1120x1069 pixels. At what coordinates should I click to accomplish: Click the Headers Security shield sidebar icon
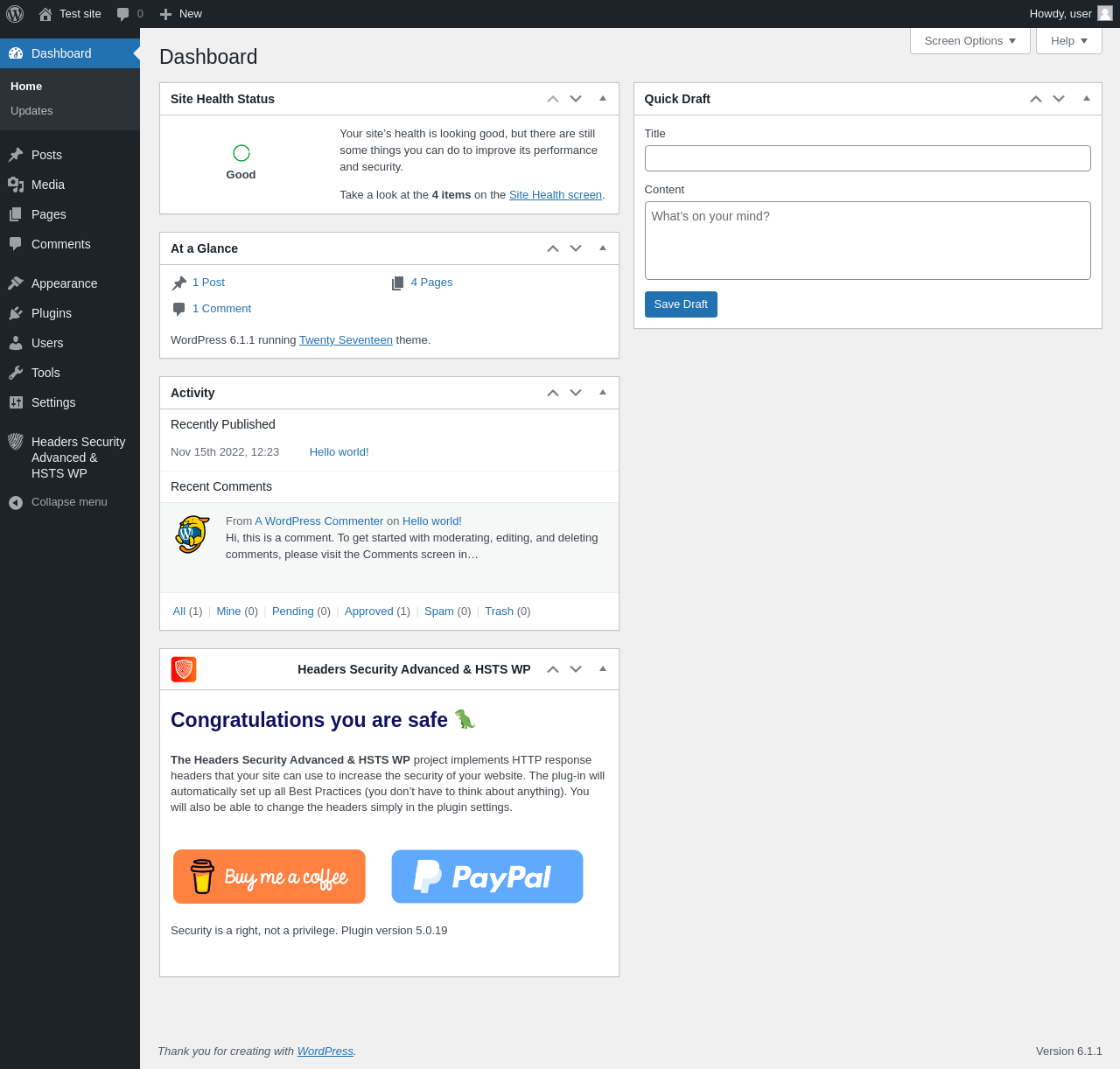pos(16,442)
